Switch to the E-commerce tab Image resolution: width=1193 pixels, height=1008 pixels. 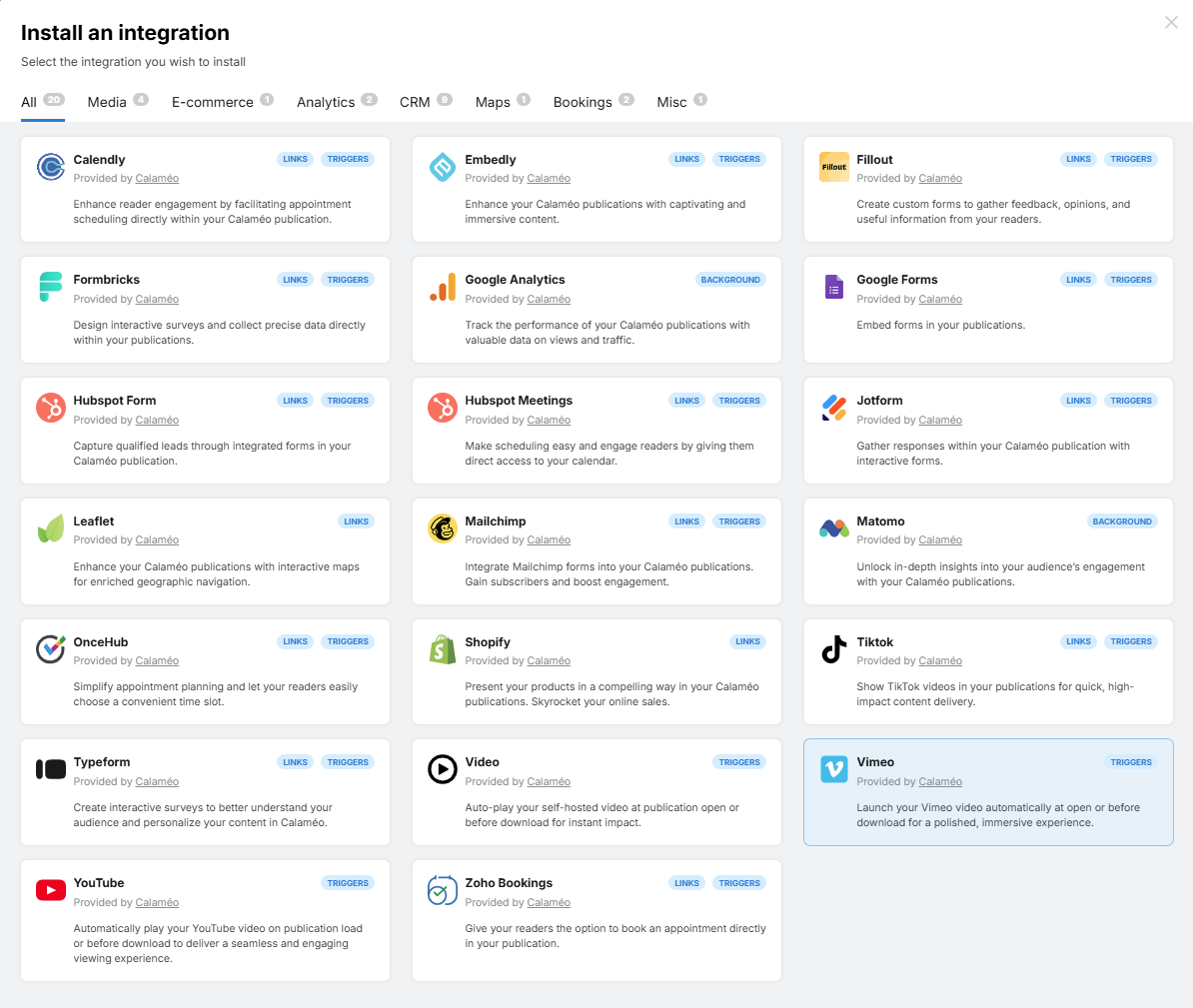[x=222, y=102]
